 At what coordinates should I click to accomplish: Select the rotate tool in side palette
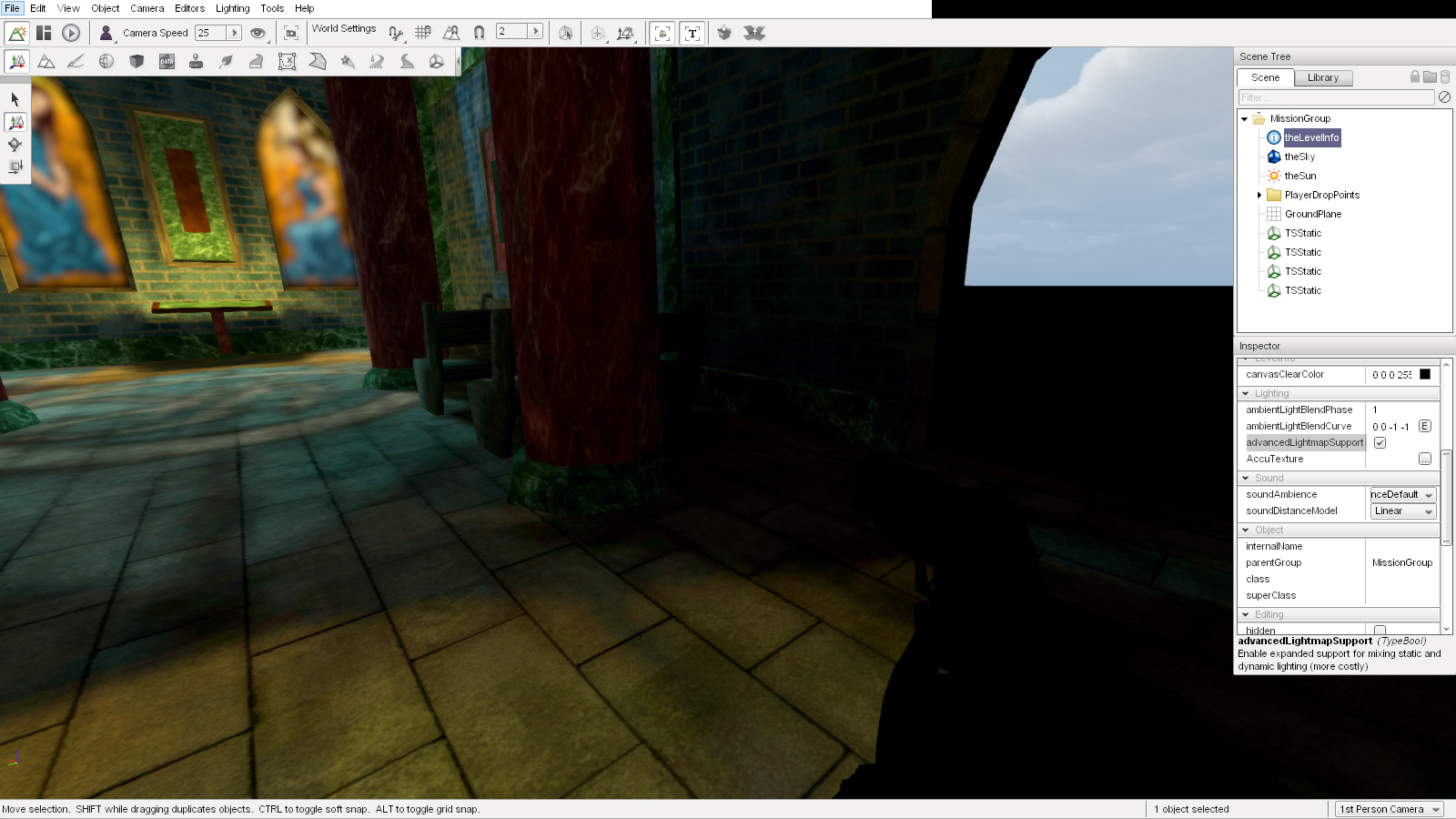[x=15, y=144]
